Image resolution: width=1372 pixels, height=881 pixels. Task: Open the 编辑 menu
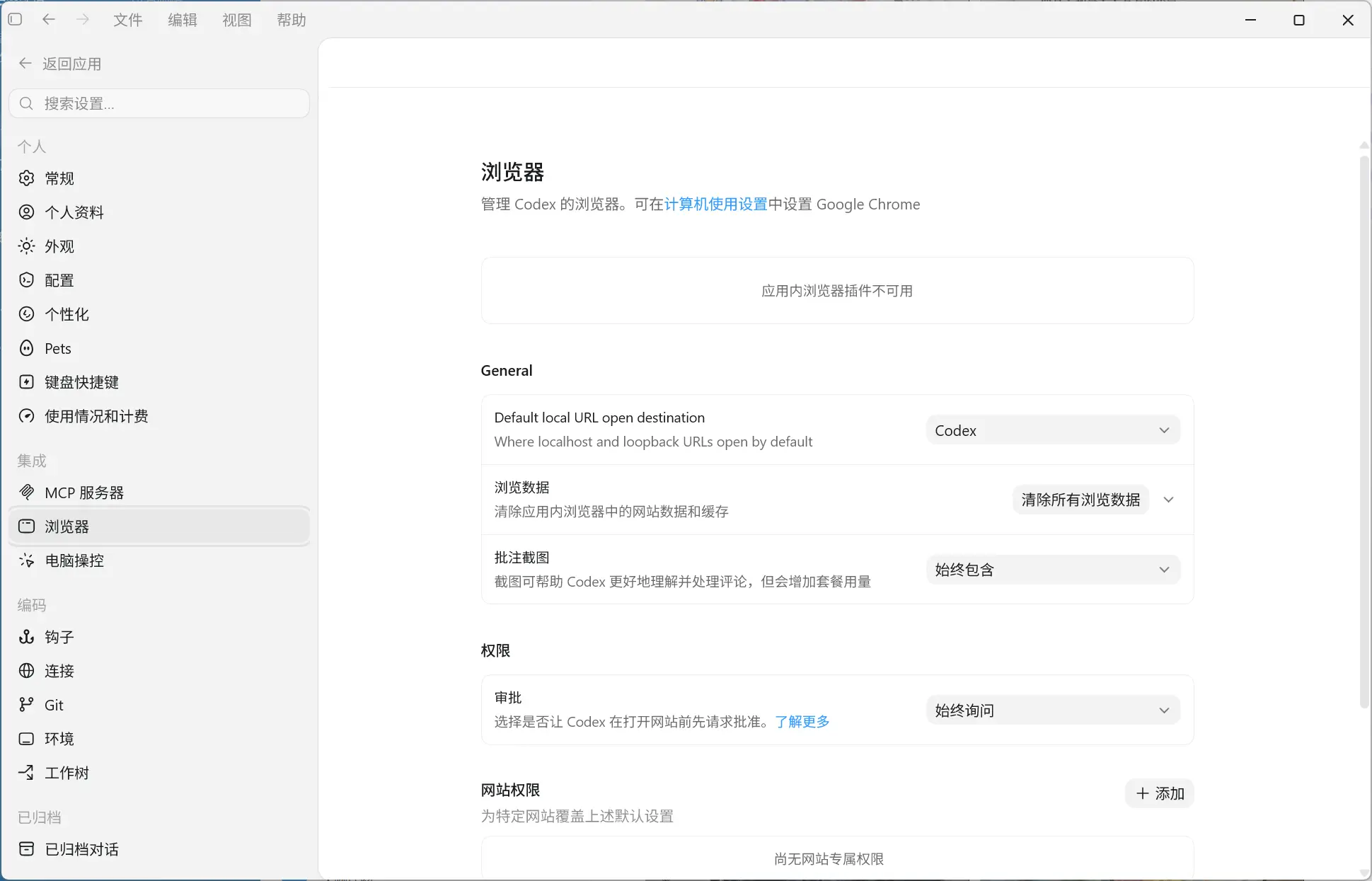click(x=183, y=20)
